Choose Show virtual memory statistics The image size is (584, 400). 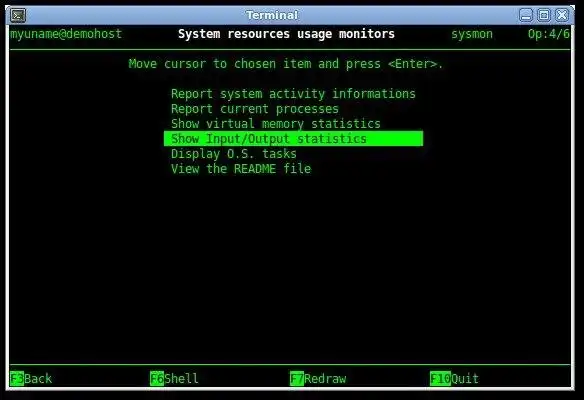point(276,124)
